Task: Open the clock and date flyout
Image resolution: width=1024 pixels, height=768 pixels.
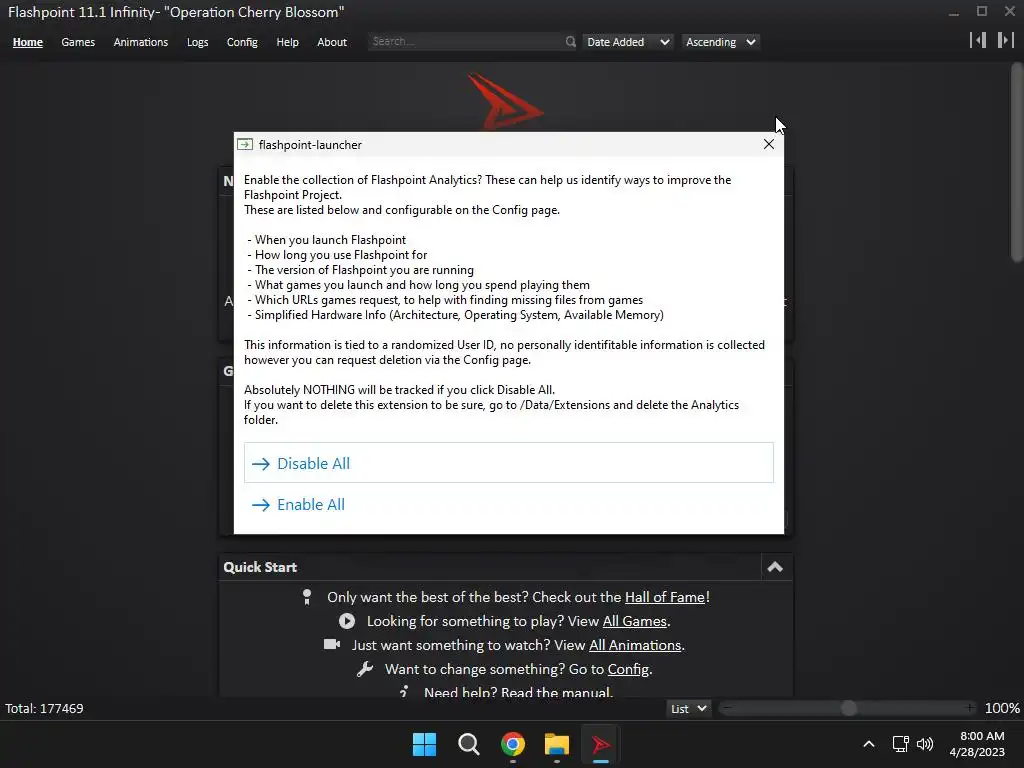Action: (x=977, y=744)
